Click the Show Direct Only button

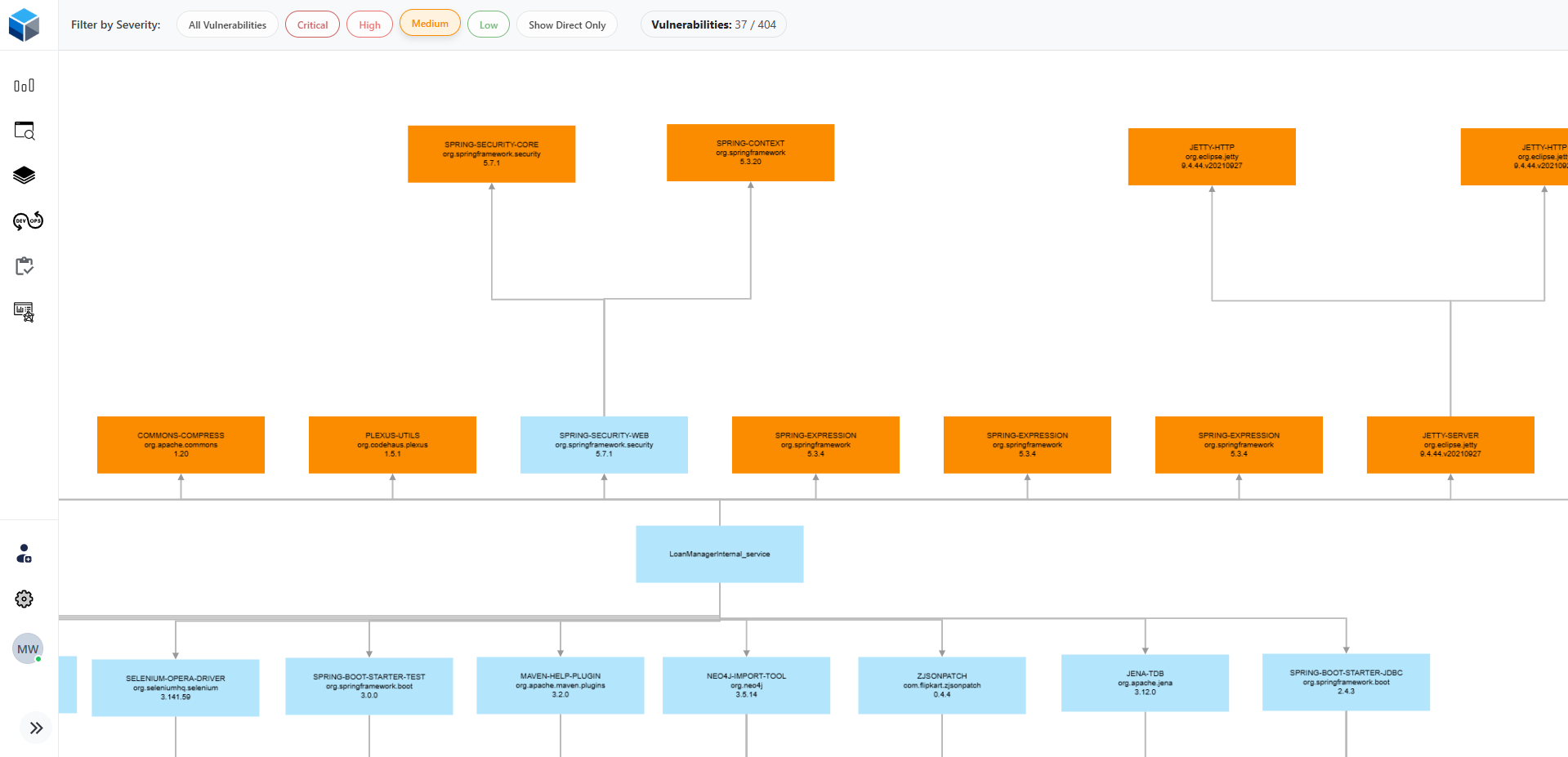point(567,24)
